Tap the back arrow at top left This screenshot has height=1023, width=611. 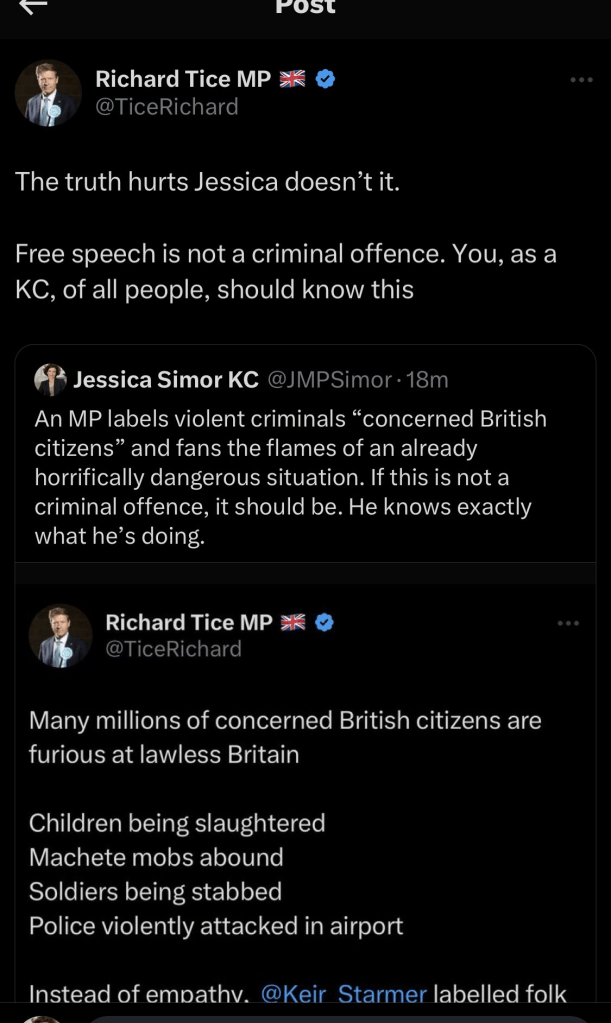(33, 6)
